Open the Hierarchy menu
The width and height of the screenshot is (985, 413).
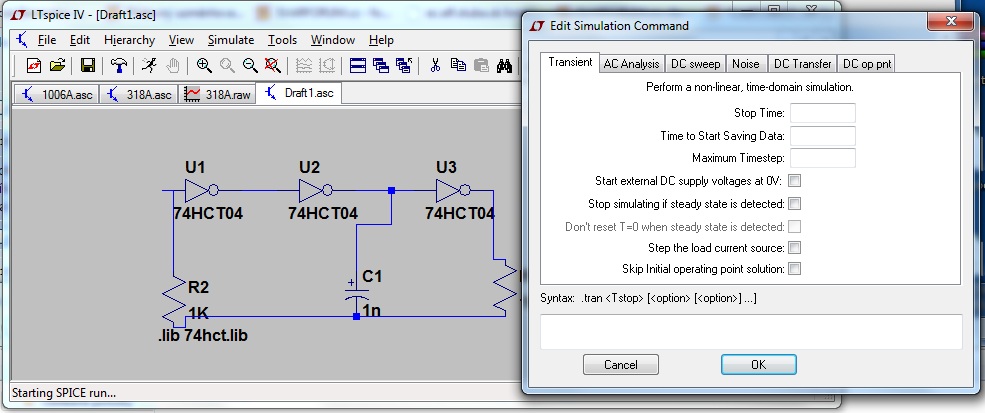(129, 40)
